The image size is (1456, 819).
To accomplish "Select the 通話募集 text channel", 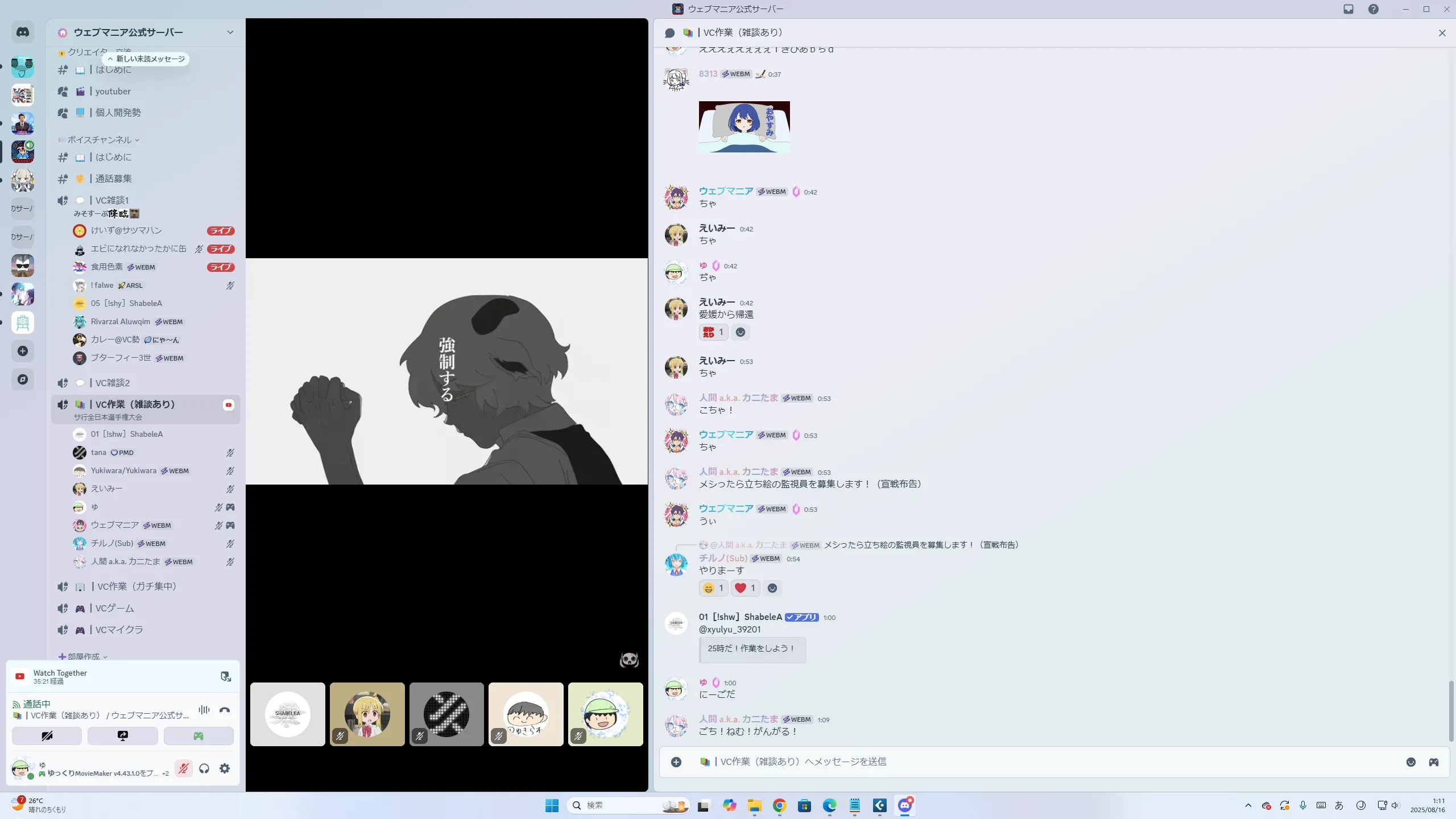I will pos(113,179).
